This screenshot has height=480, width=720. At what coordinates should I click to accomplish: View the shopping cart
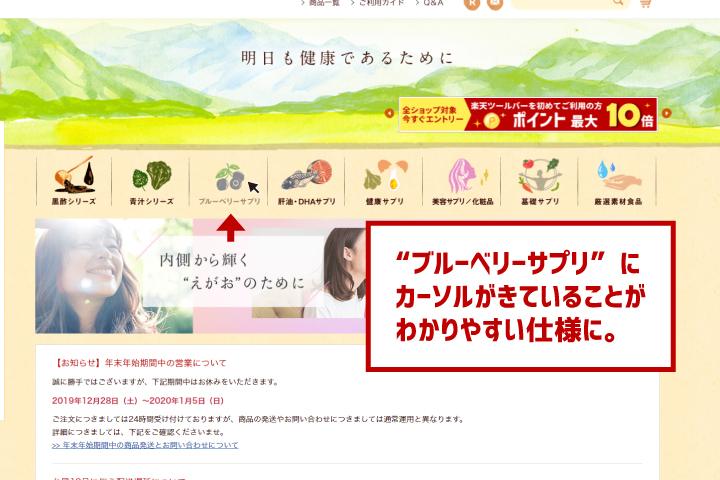coord(644,4)
